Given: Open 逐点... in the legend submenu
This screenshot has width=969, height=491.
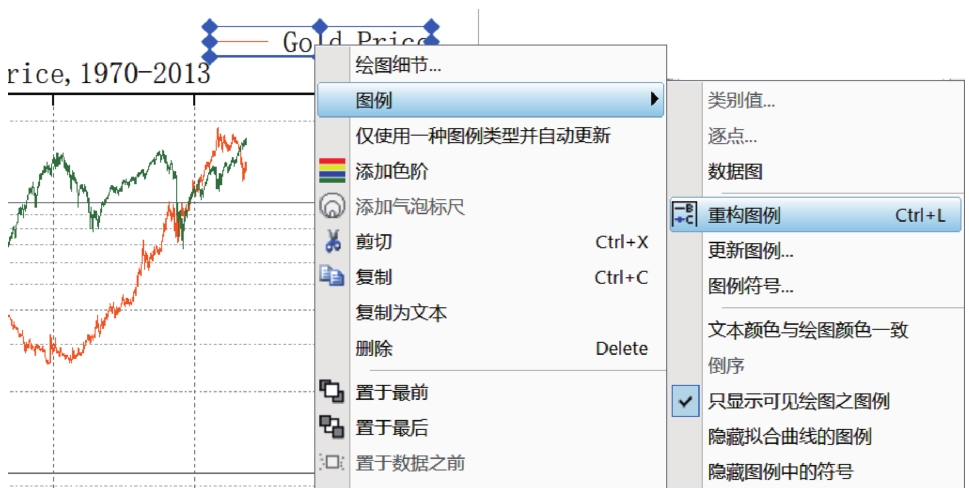Looking at the screenshot, I should 816,136.
